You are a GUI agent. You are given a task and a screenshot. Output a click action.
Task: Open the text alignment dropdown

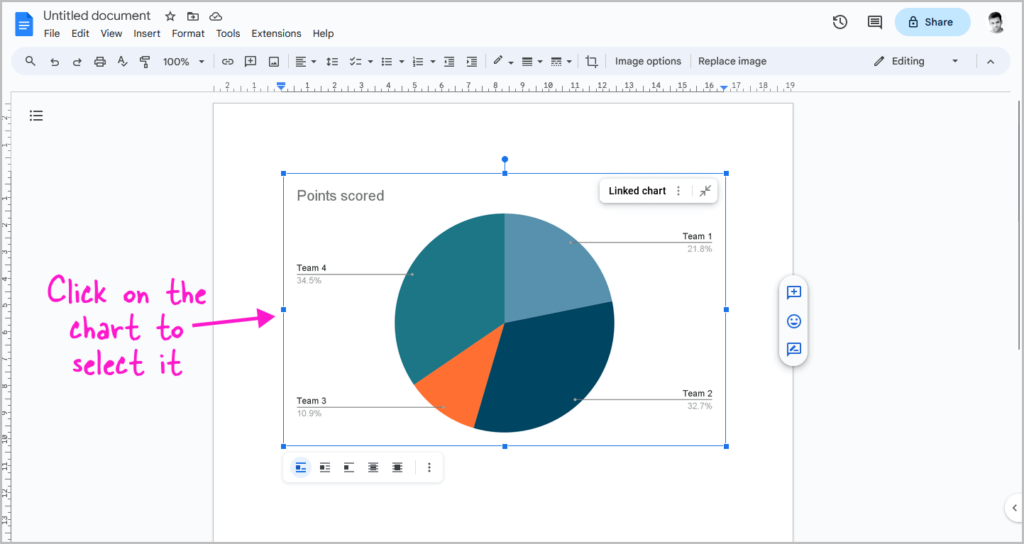(305, 61)
